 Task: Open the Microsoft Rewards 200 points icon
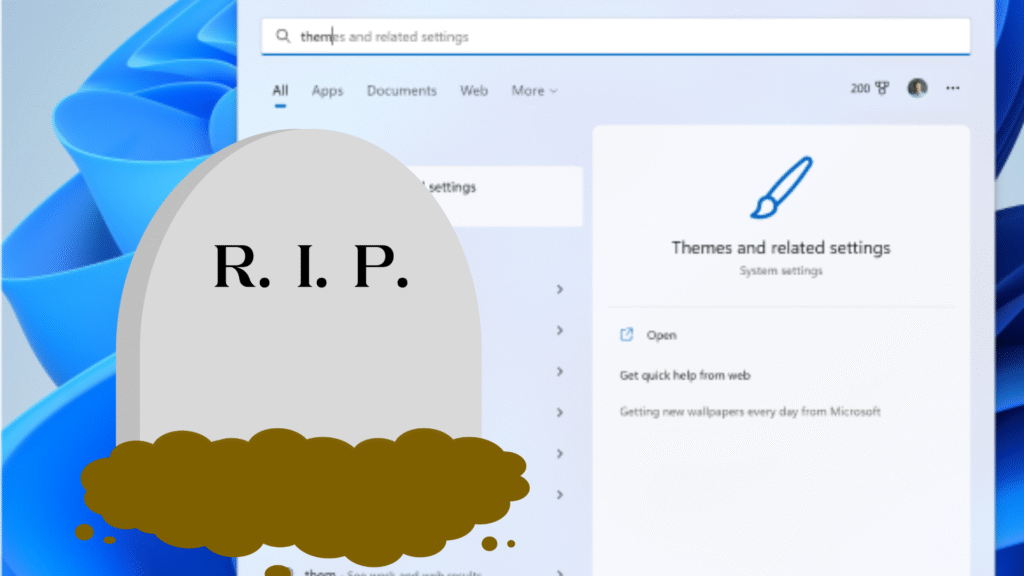coord(870,88)
